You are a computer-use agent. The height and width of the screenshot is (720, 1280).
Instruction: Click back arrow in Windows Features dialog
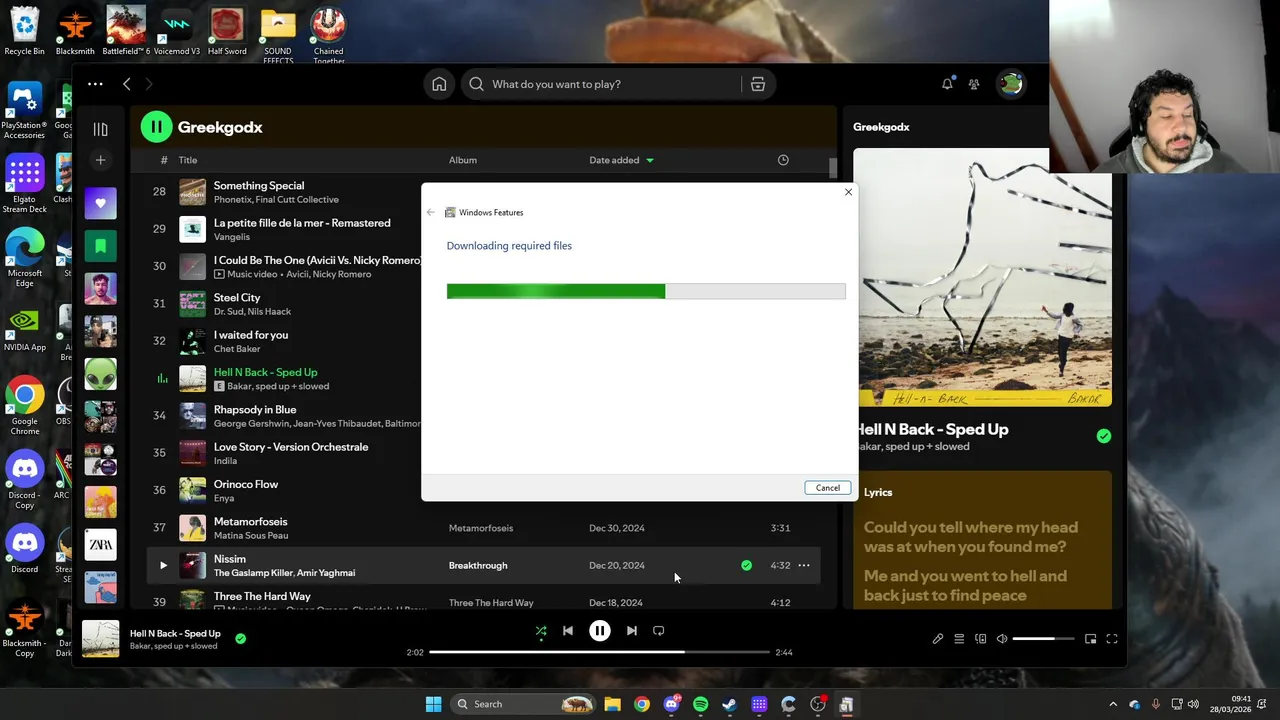[x=431, y=212]
